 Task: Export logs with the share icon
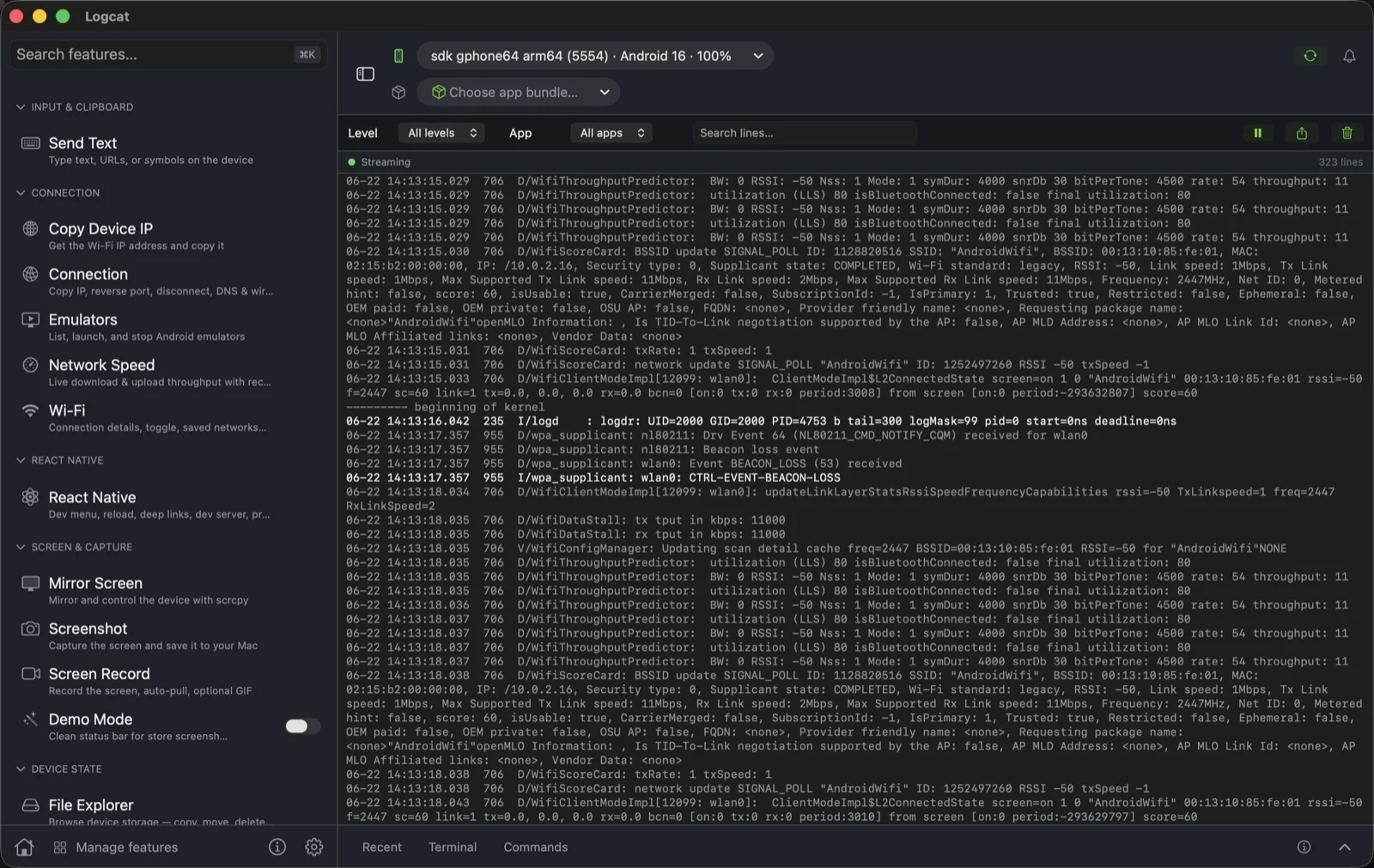point(1302,133)
